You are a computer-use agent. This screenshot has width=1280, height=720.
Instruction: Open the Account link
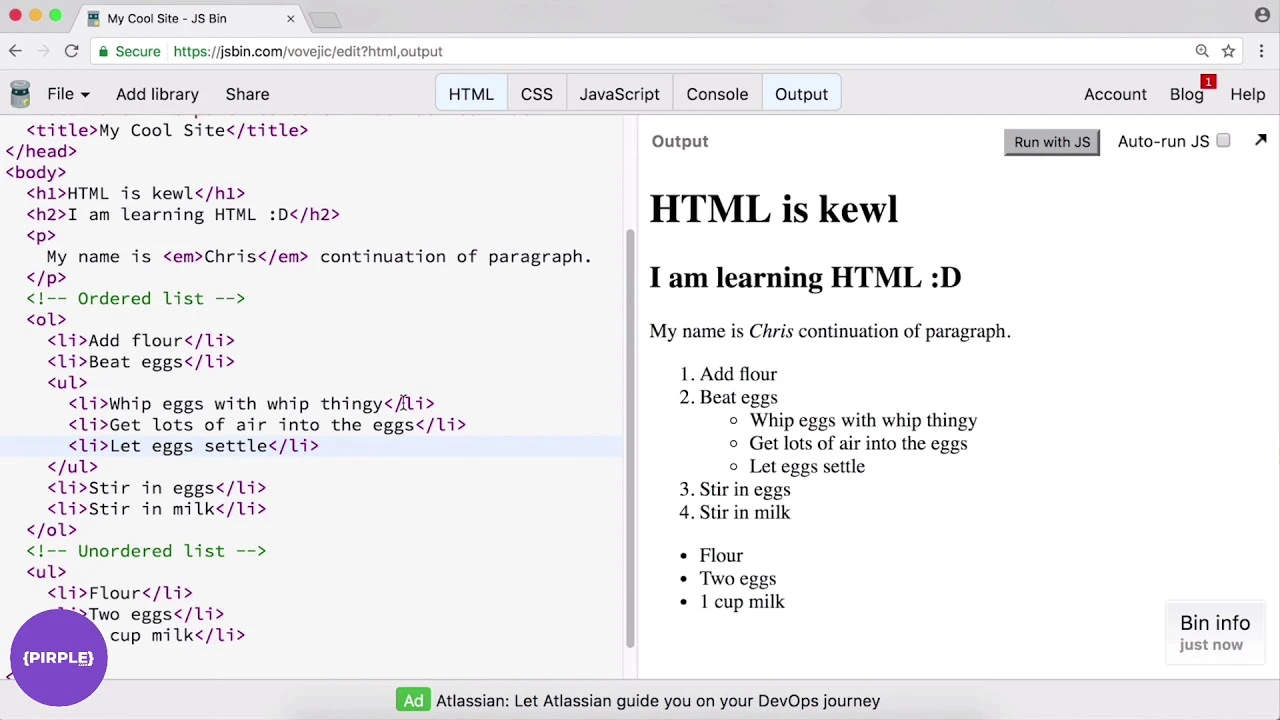[x=1115, y=94]
